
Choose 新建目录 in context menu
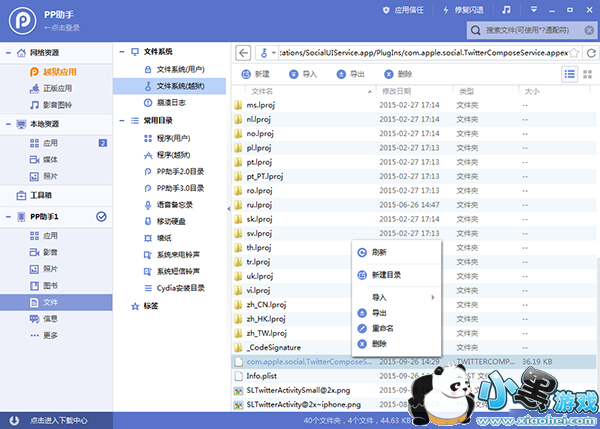tap(396, 275)
